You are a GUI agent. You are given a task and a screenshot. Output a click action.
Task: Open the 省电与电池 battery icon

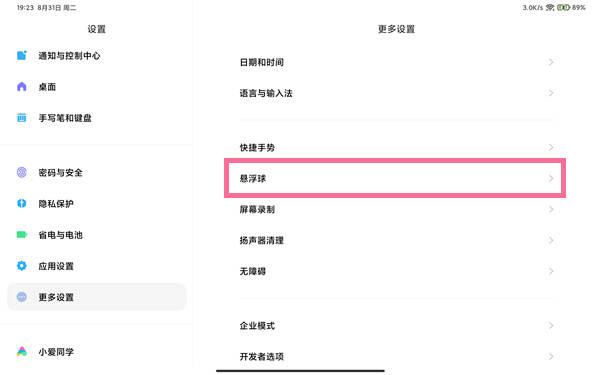point(22,235)
